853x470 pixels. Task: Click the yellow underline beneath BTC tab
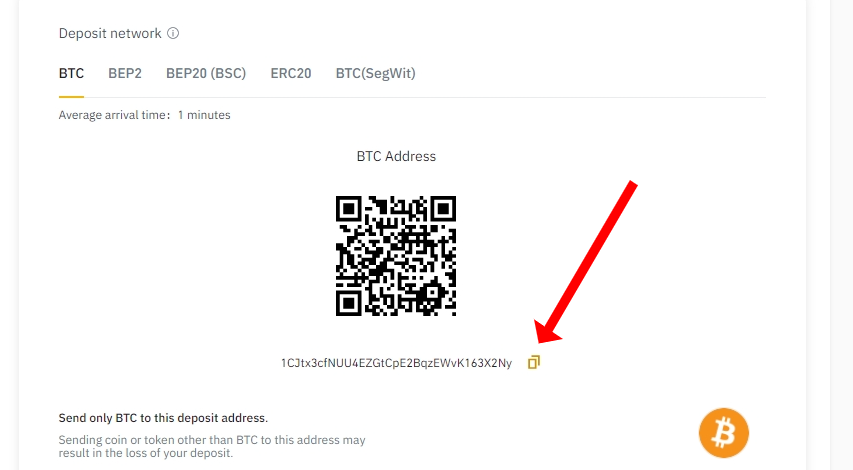coord(71,96)
